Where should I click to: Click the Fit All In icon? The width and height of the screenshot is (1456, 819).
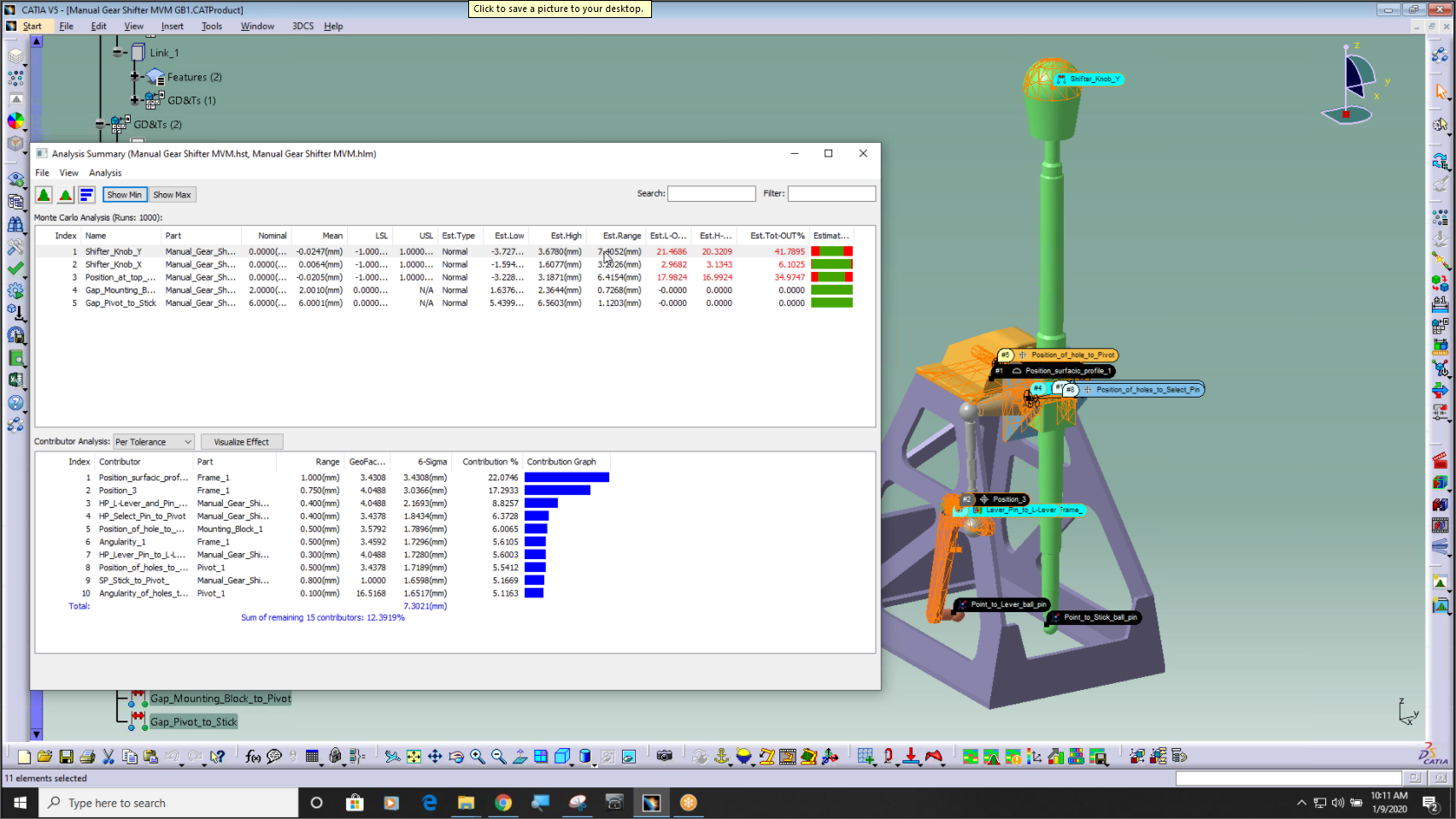412,756
